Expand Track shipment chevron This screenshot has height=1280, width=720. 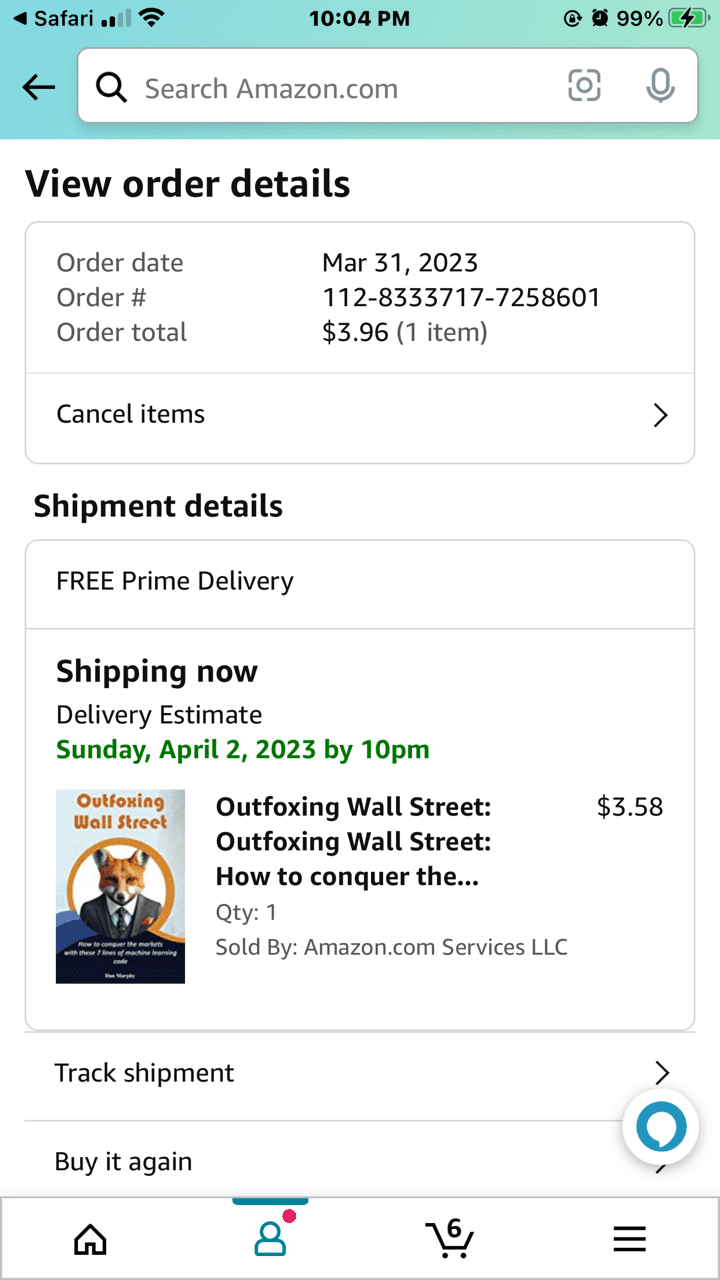click(661, 1073)
